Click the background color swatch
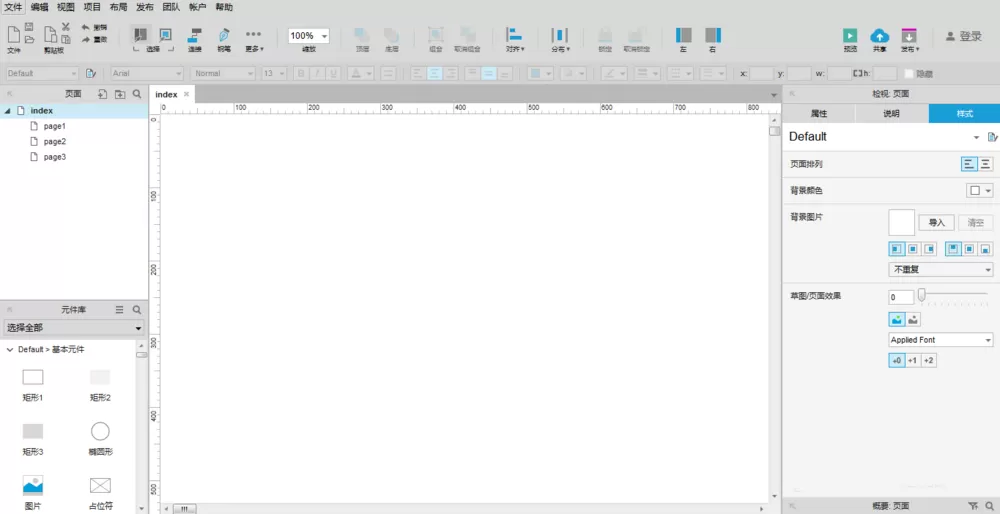 [x=974, y=191]
